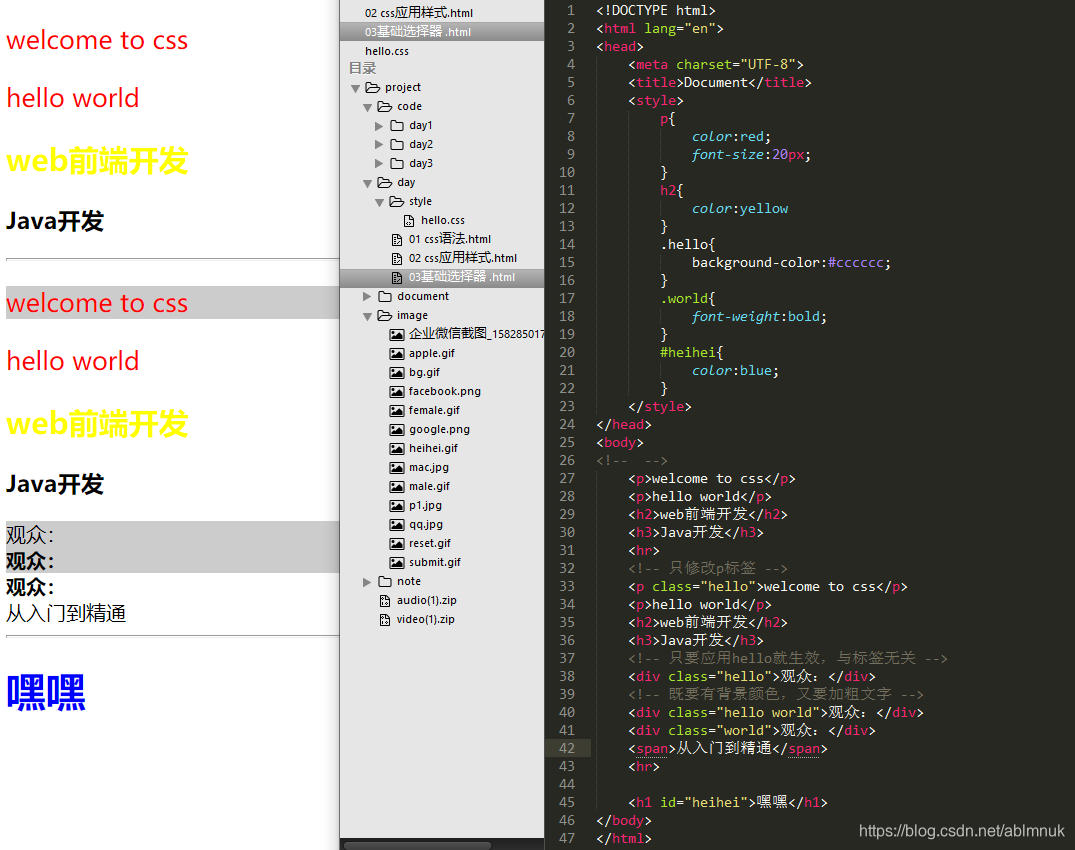Click the mac.jpg image icon

[397, 468]
